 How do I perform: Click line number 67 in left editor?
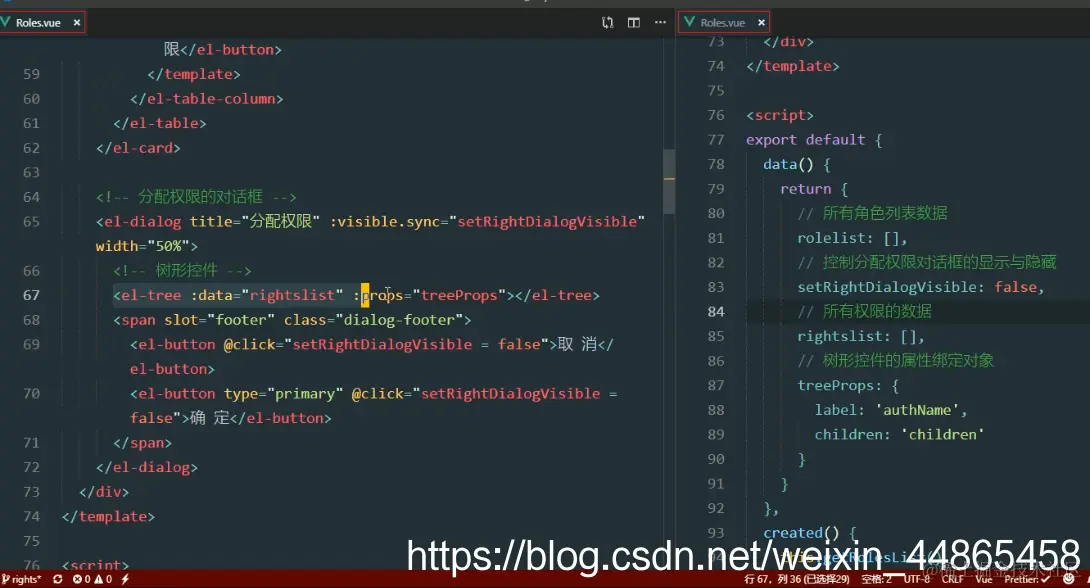click(31, 295)
